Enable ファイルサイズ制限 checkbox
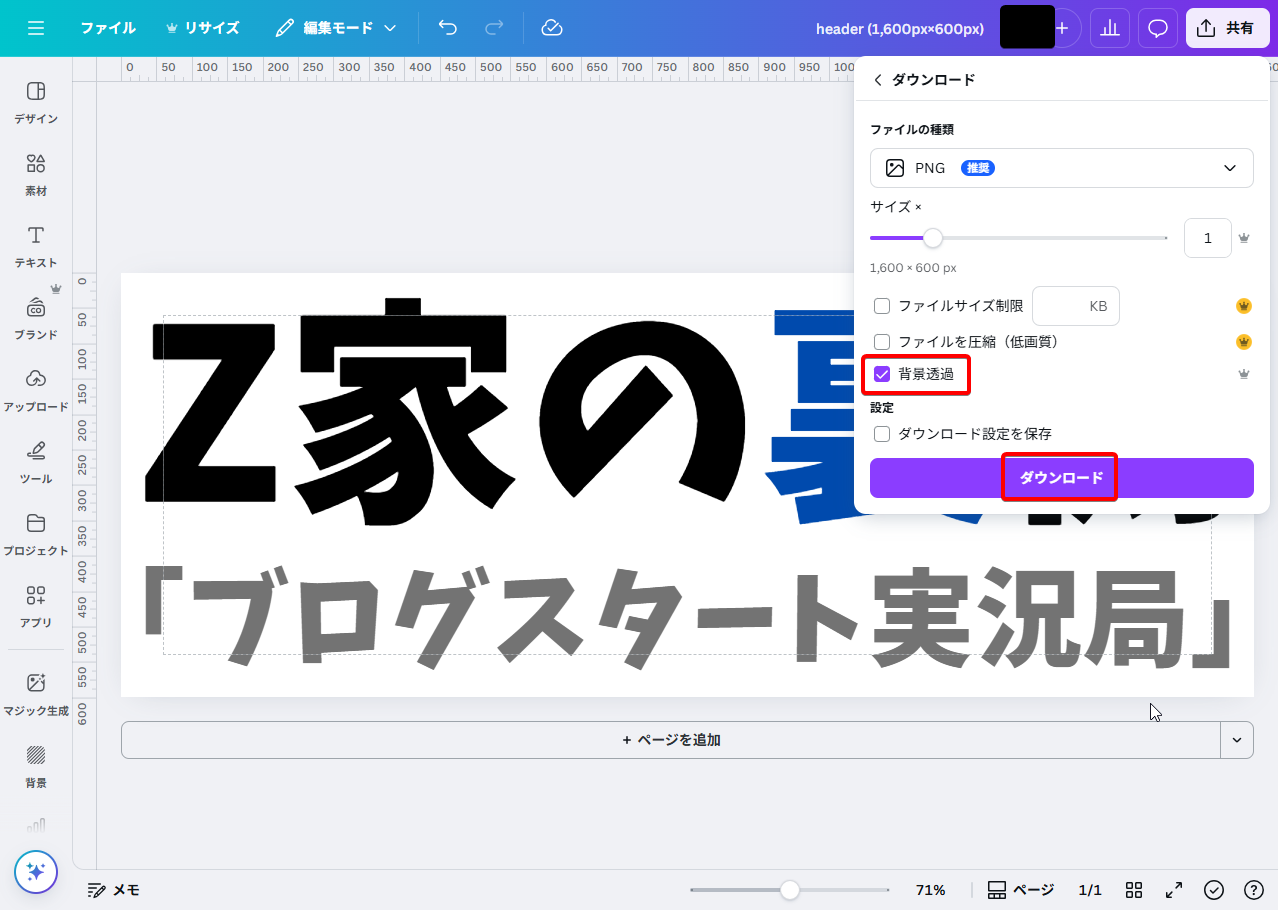 click(882, 306)
